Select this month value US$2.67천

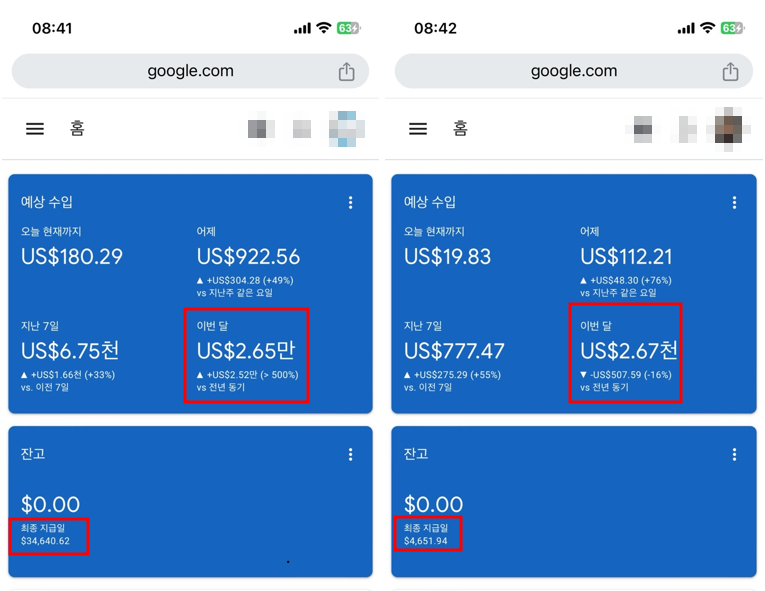(x=629, y=351)
